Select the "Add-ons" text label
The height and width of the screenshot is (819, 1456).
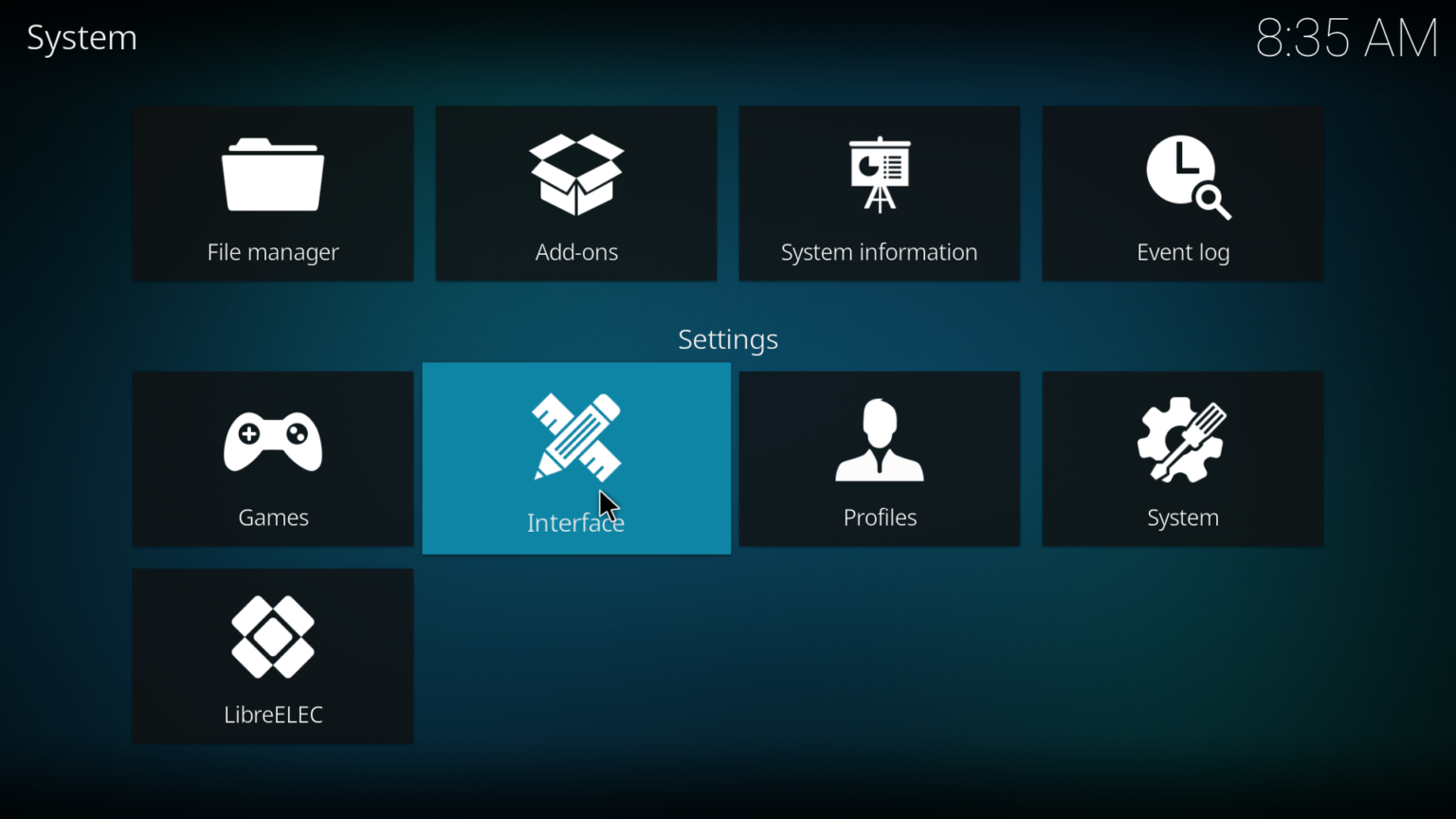576,252
